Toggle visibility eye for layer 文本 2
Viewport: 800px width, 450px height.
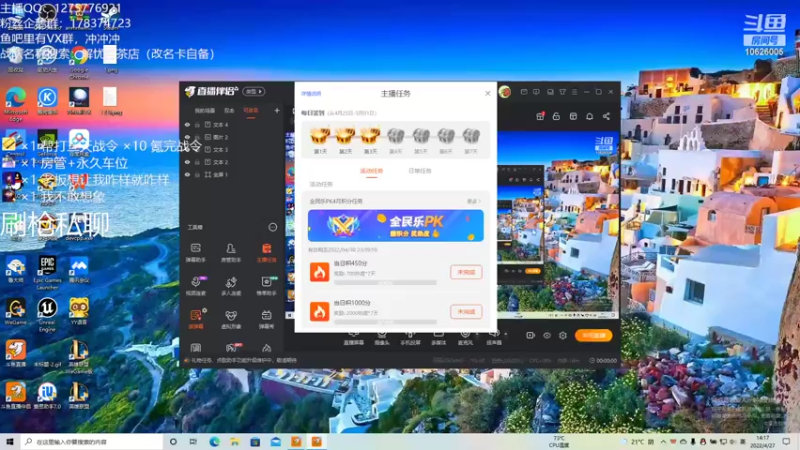click(x=187, y=162)
